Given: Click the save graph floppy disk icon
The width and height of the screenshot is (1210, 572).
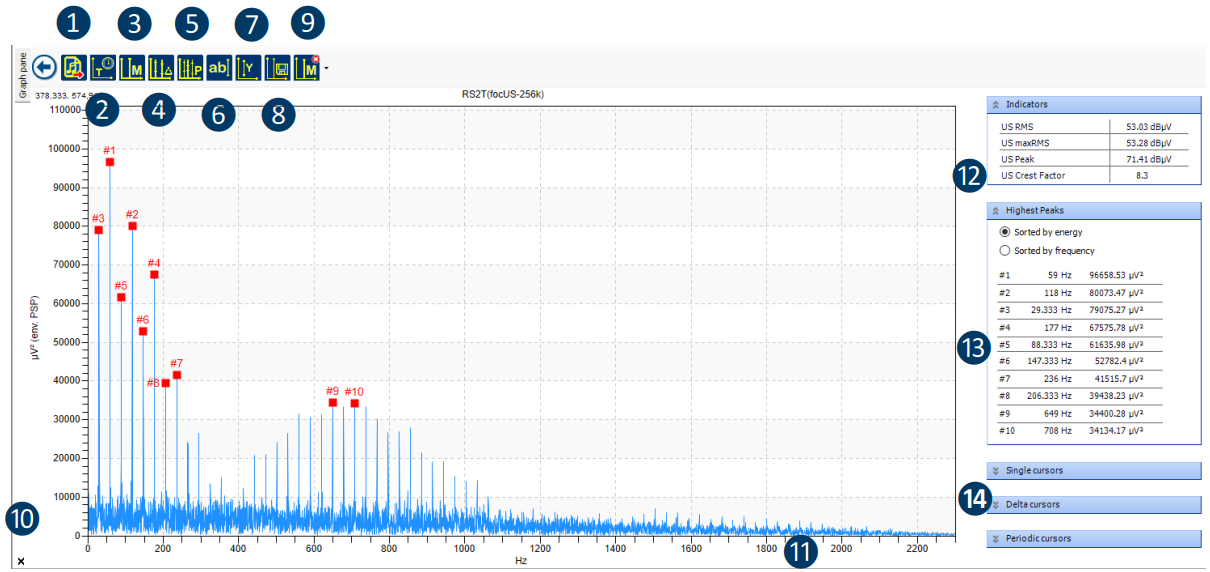Looking at the screenshot, I should point(277,67).
